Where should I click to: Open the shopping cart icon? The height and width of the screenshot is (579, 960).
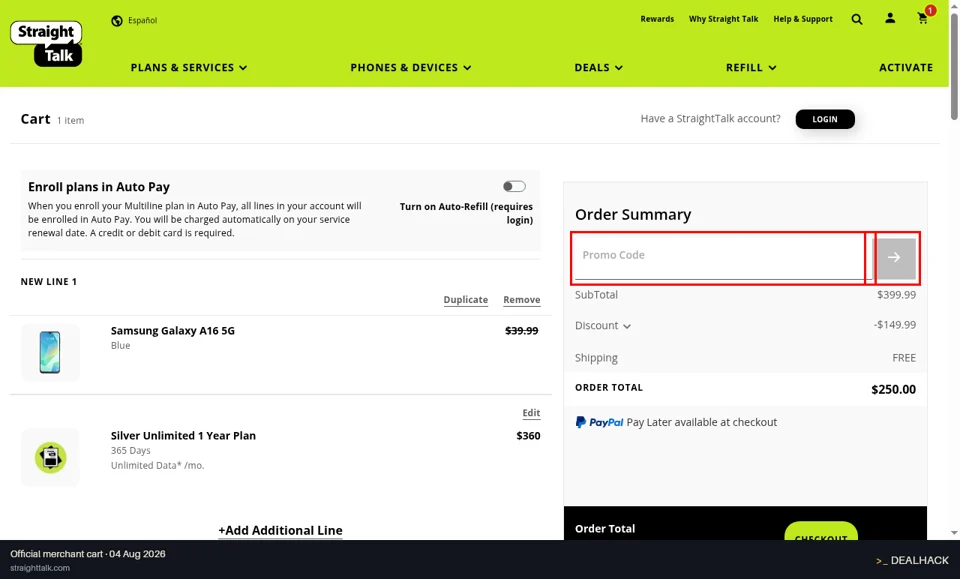coord(923,19)
